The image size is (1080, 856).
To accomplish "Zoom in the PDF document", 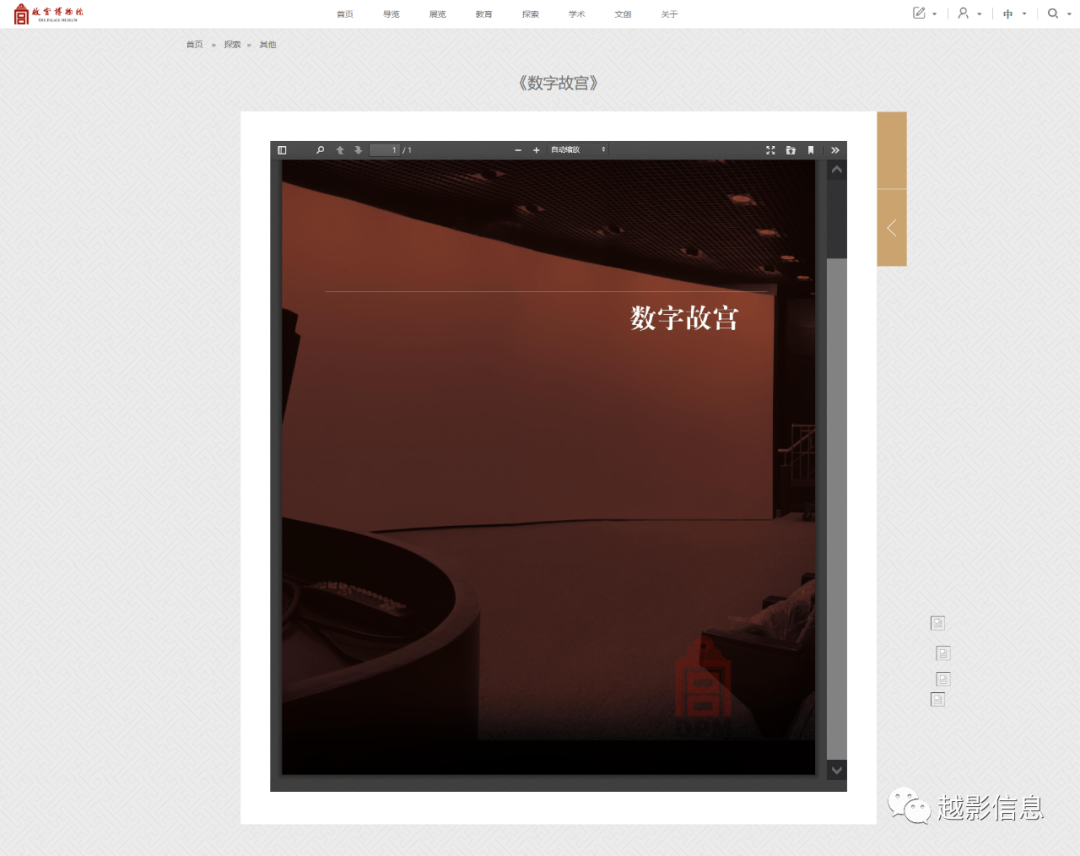I will pos(536,150).
